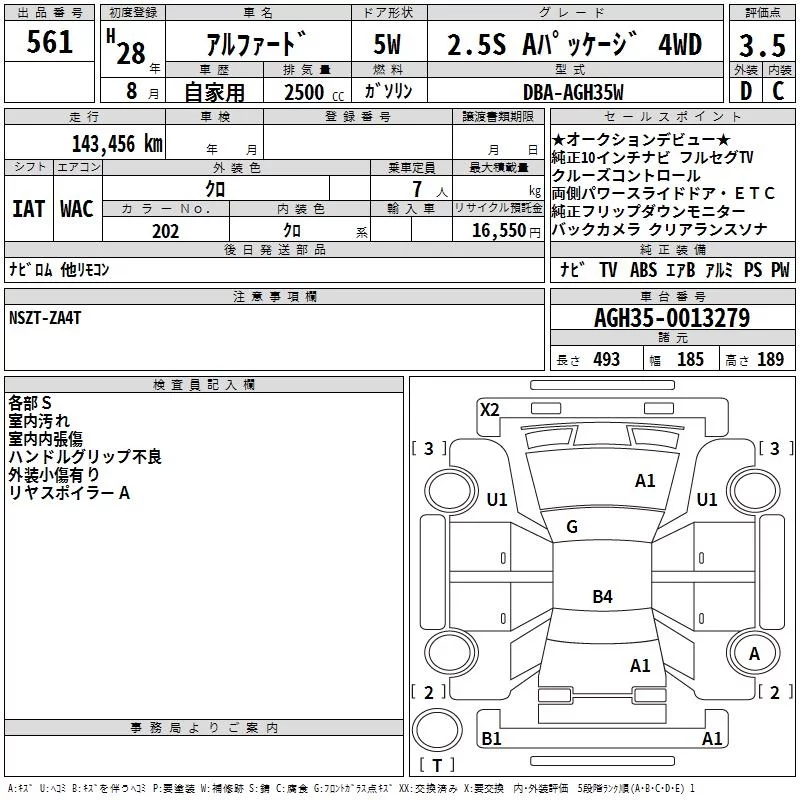Click the door shape value 5W
Image resolution: width=800 pixels, height=800 pixels.
click(387, 44)
